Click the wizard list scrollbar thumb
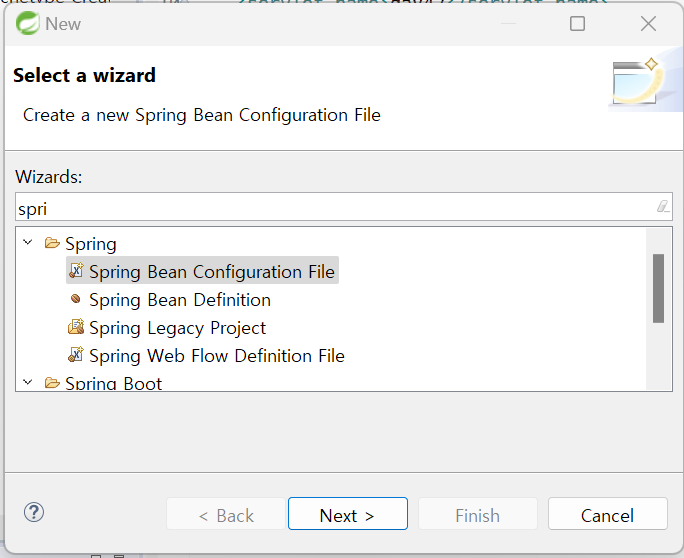This screenshot has width=684, height=558. [x=658, y=288]
